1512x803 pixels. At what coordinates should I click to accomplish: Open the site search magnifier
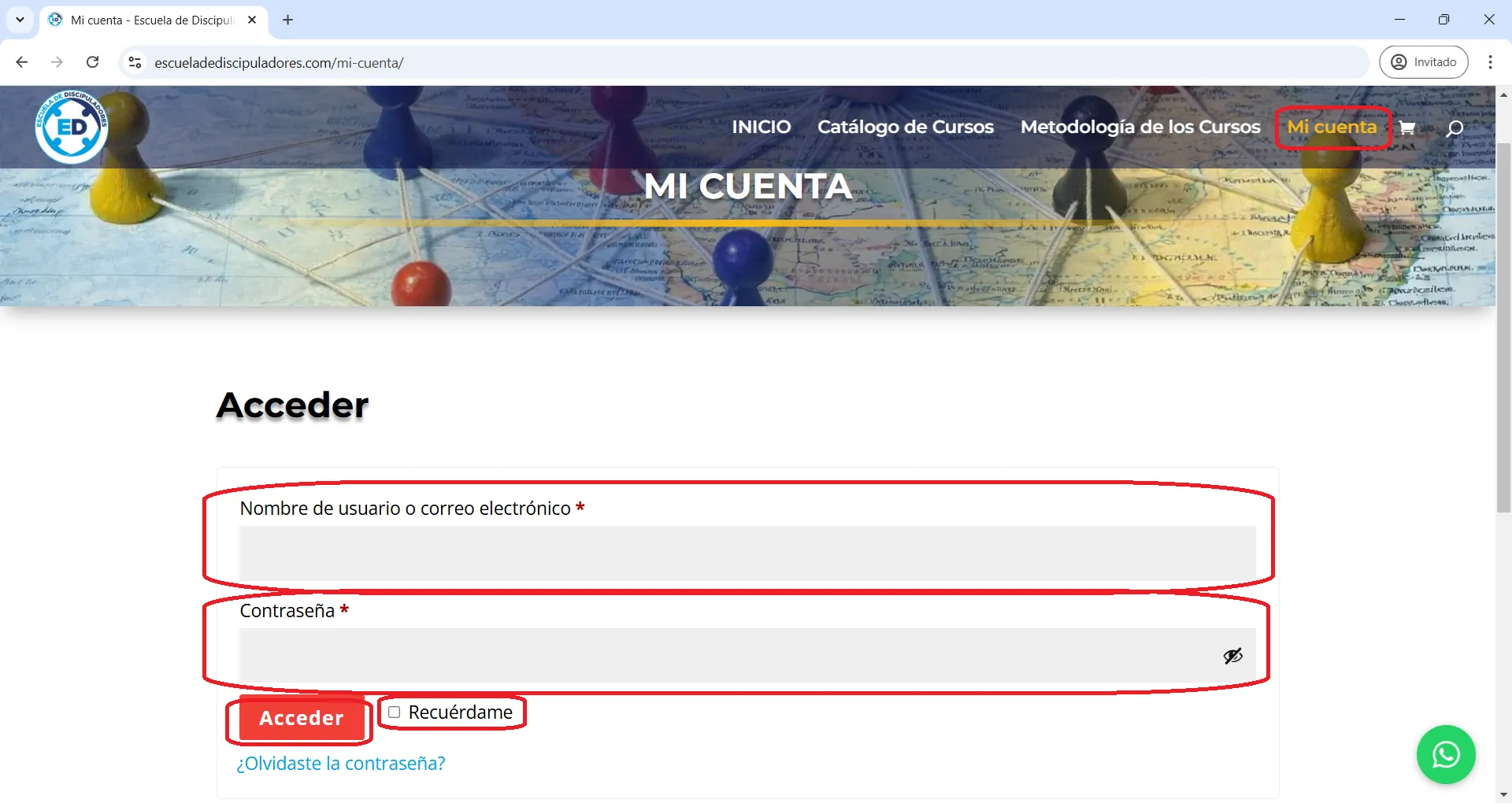pos(1454,129)
